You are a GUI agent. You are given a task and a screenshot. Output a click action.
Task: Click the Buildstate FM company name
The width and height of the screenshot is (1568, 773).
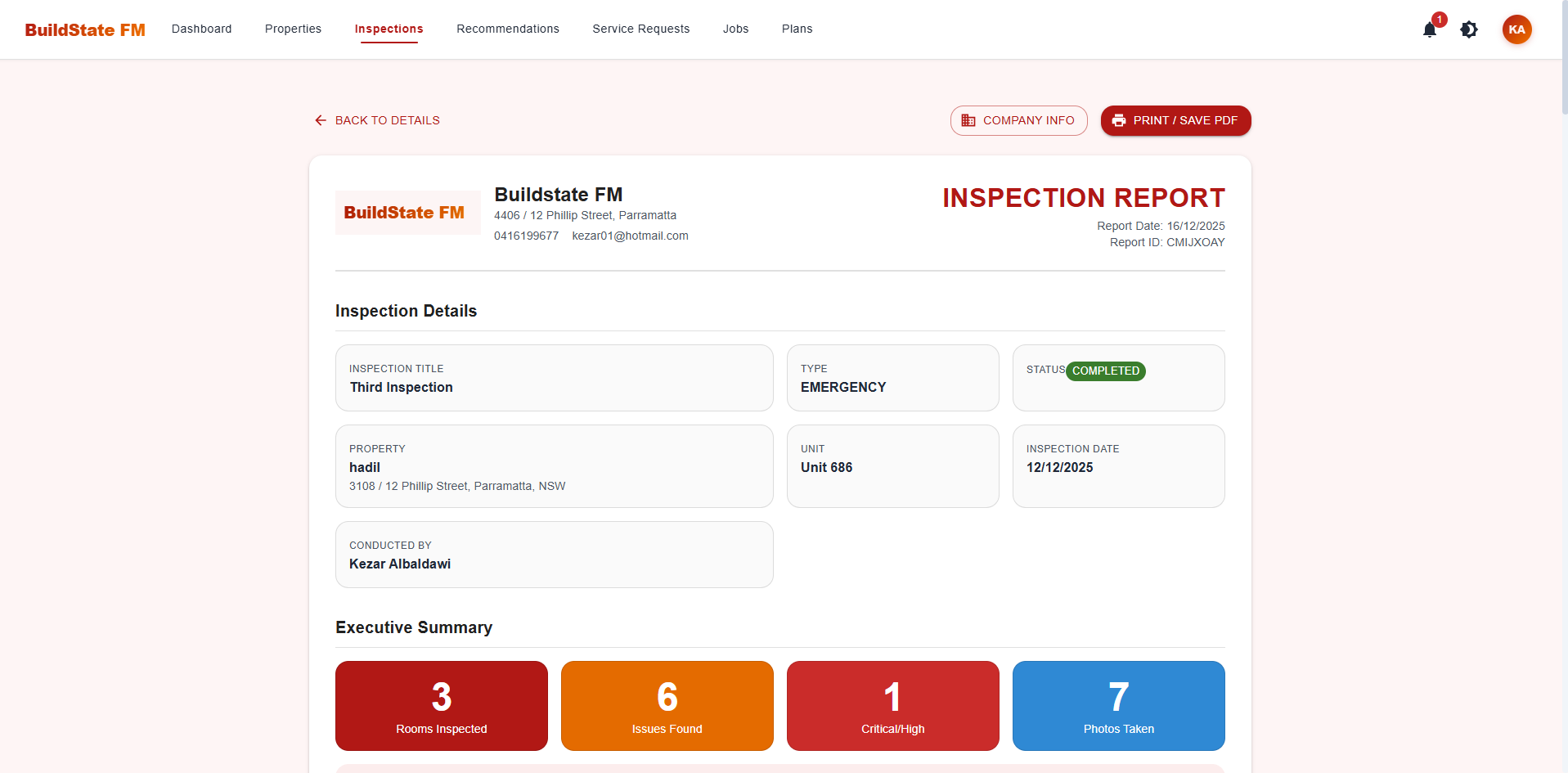pyautogui.click(x=559, y=195)
